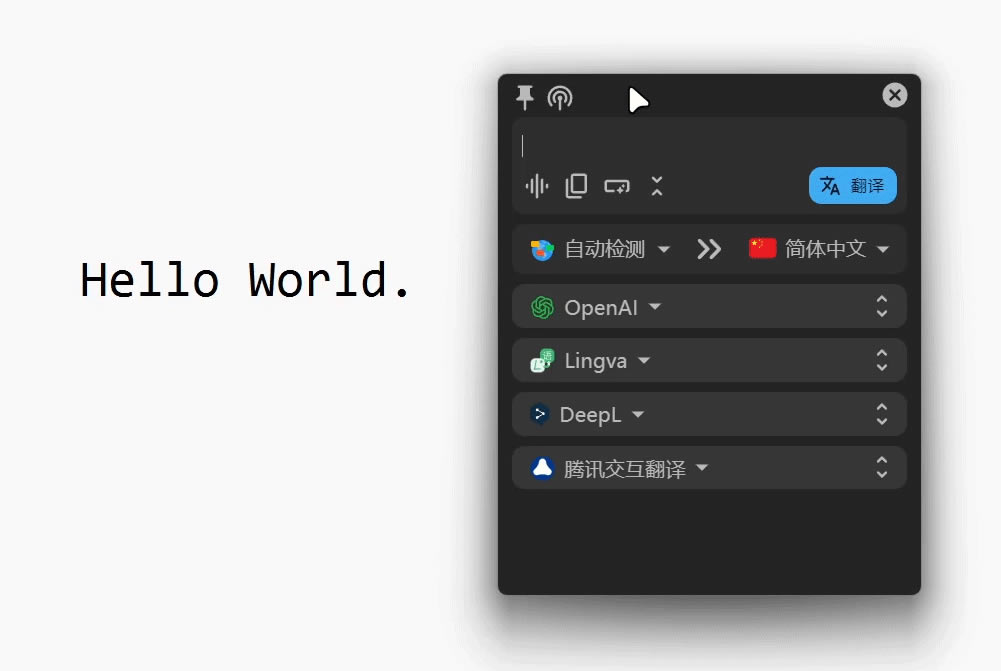The image size is (1001, 671).
Task: Open the 自动检测 source language dropdown
Action: tap(600, 249)
